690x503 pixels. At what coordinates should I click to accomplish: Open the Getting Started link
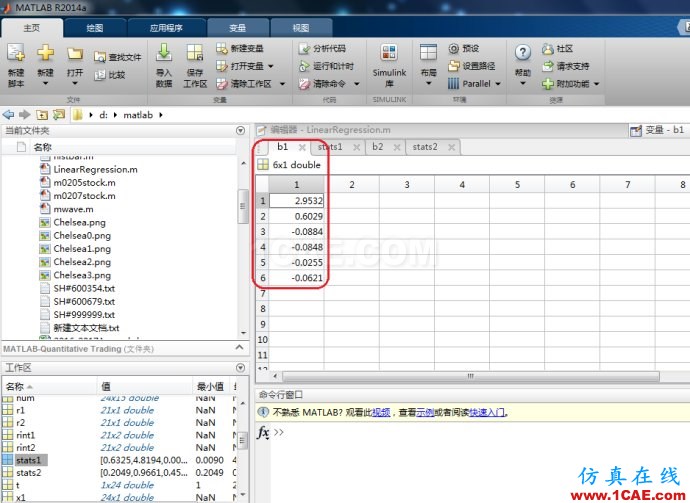click(x=487, y=412)
